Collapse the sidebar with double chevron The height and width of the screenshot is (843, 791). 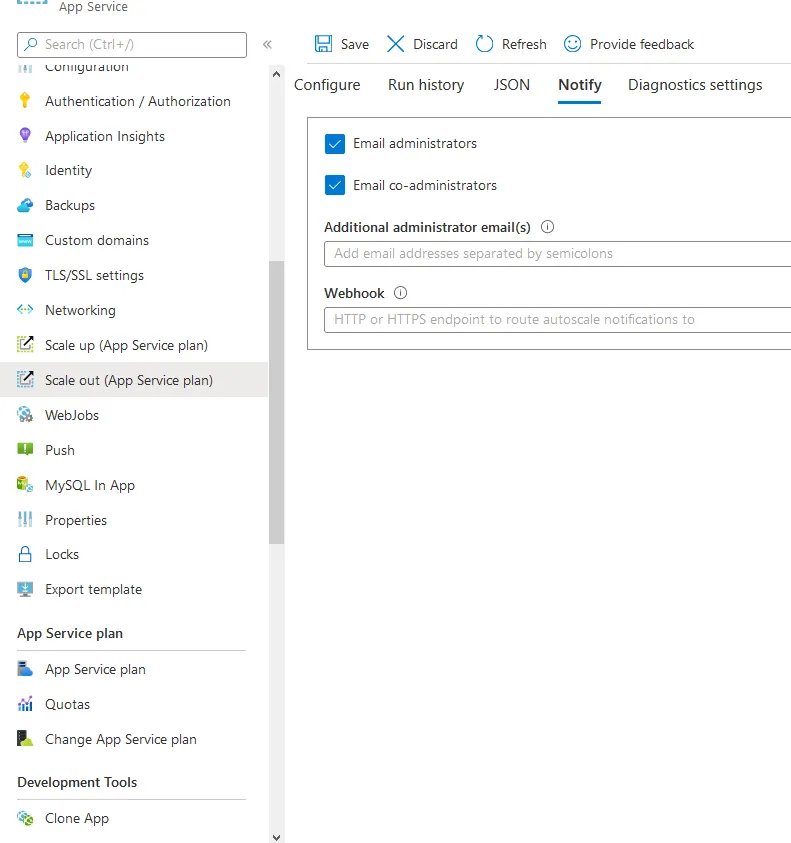[x=267, y=45]
